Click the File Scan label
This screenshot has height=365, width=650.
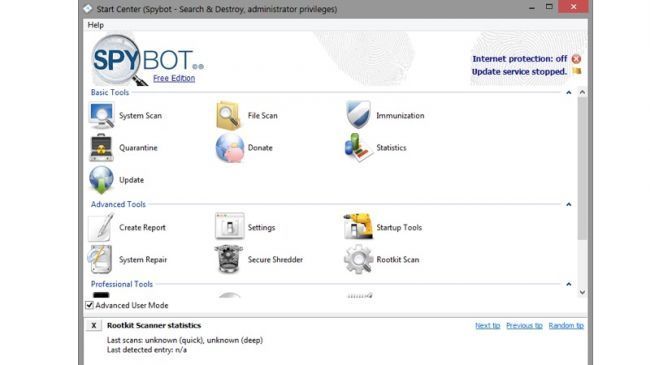(262, 116)
